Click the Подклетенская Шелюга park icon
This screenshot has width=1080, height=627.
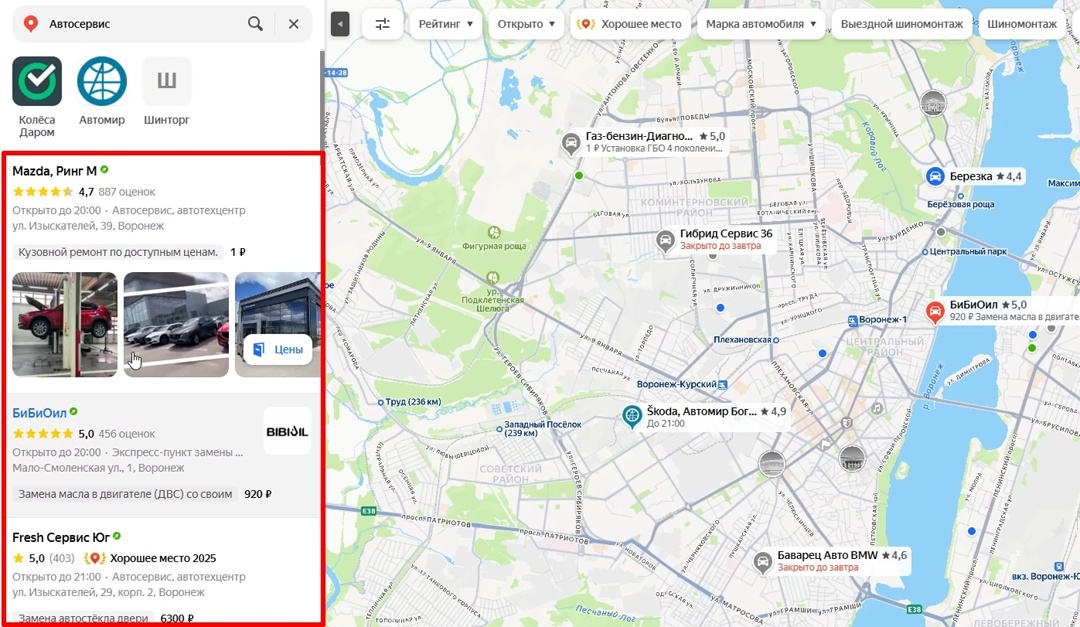[492, 278]
